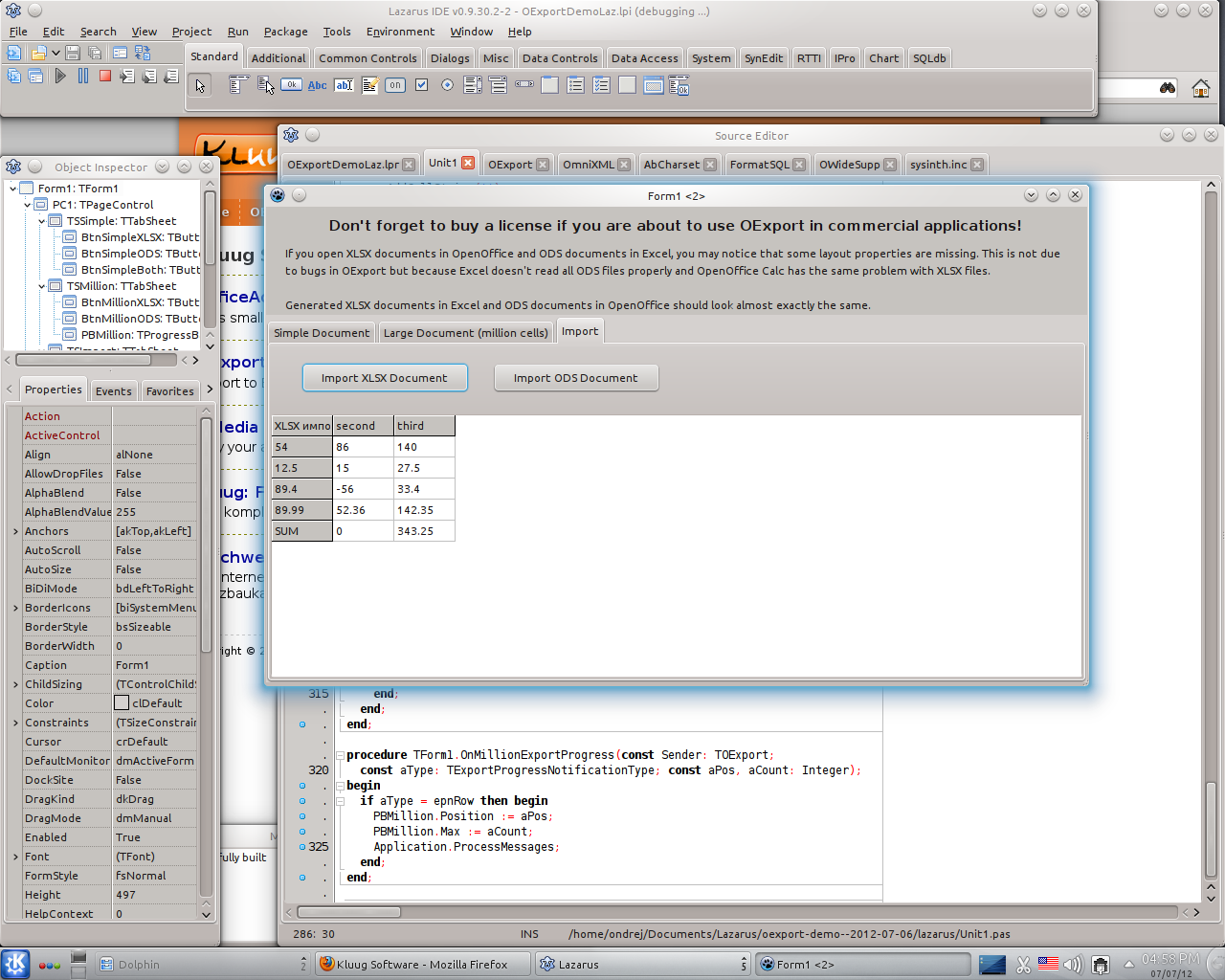
Task: Click the Import XLSX Document button
Action: click(385, 377)
